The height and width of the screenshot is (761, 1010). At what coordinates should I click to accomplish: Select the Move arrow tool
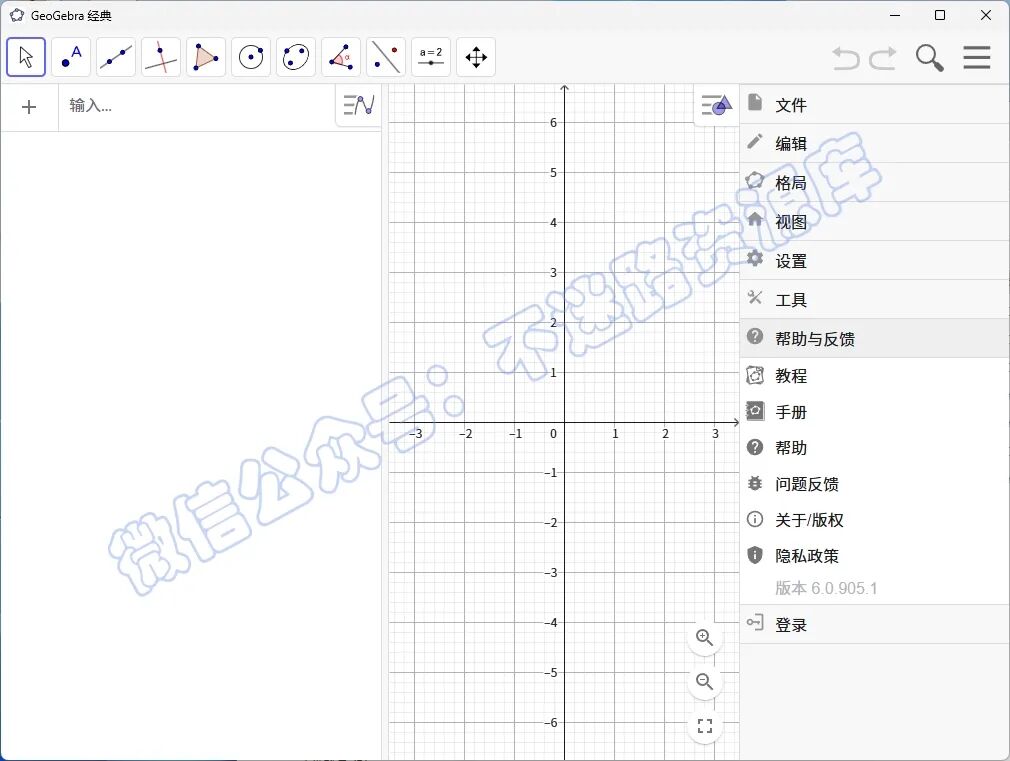tap(26, 57)
